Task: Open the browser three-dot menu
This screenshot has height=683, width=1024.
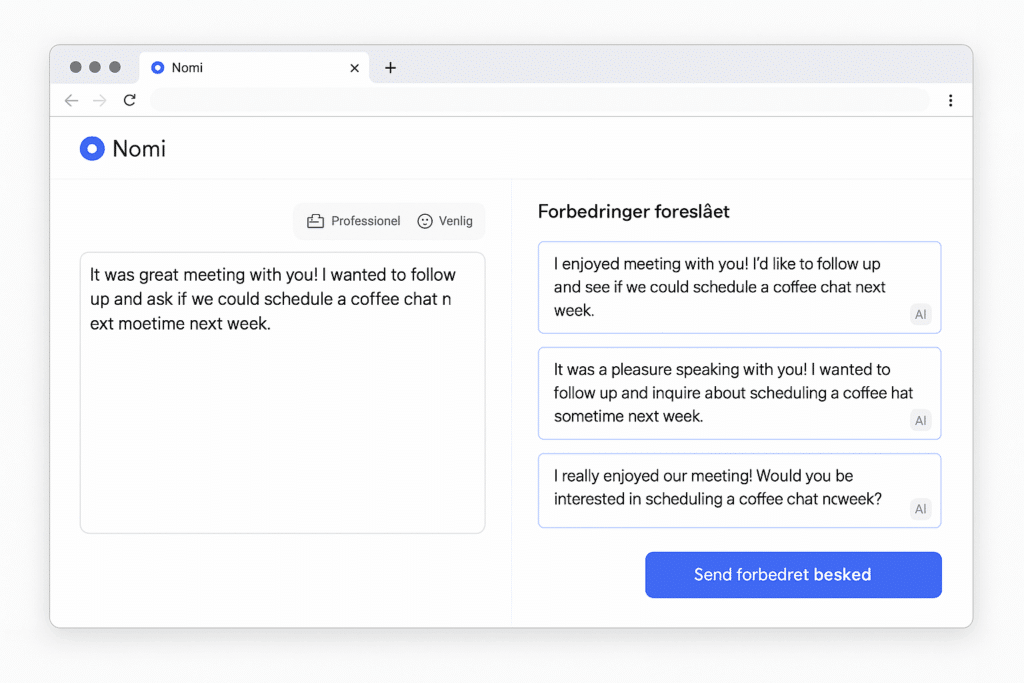Action: coord(950,100)
